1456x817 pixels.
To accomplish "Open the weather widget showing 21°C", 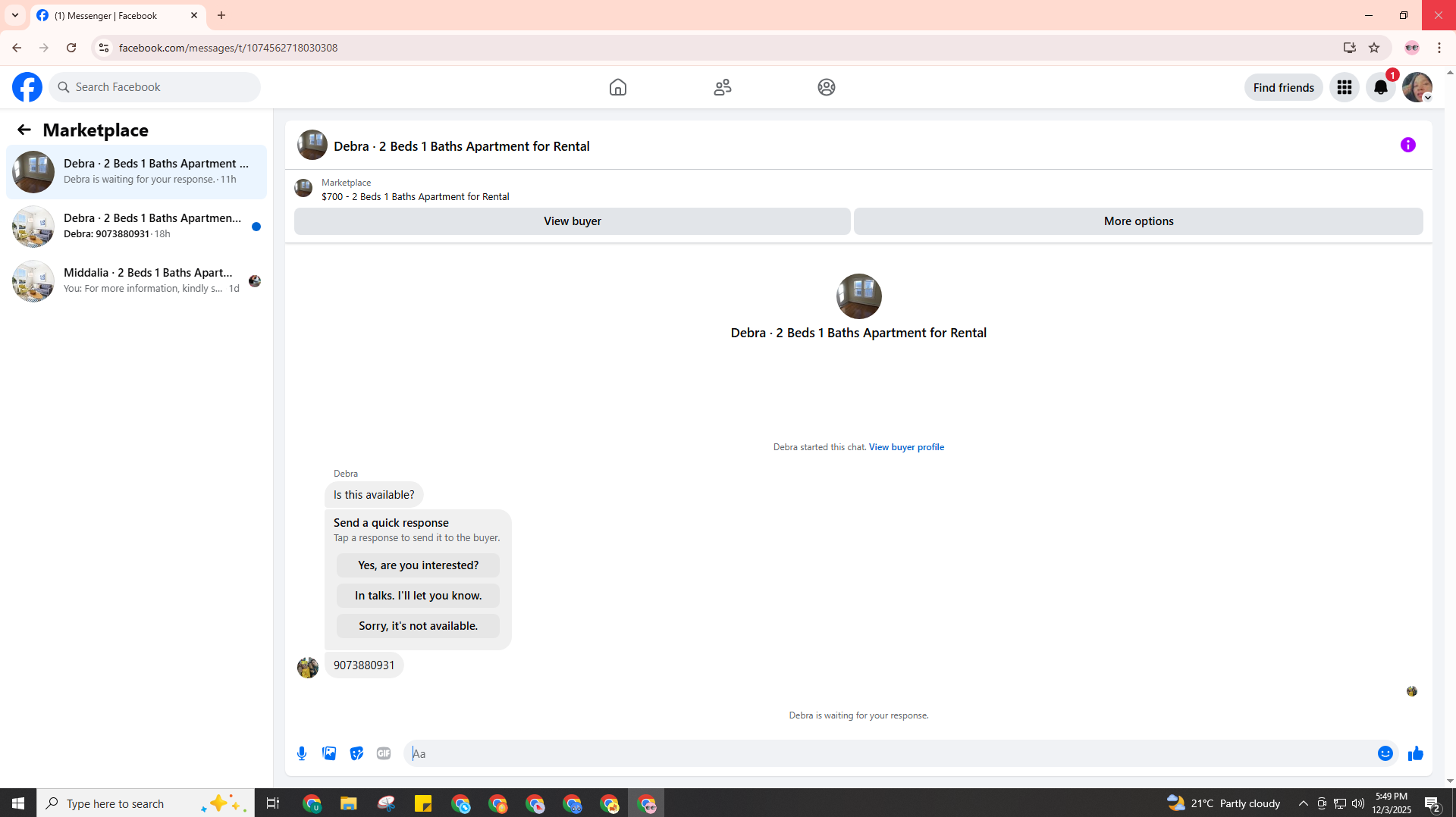I will click(x=1224, y=803).
